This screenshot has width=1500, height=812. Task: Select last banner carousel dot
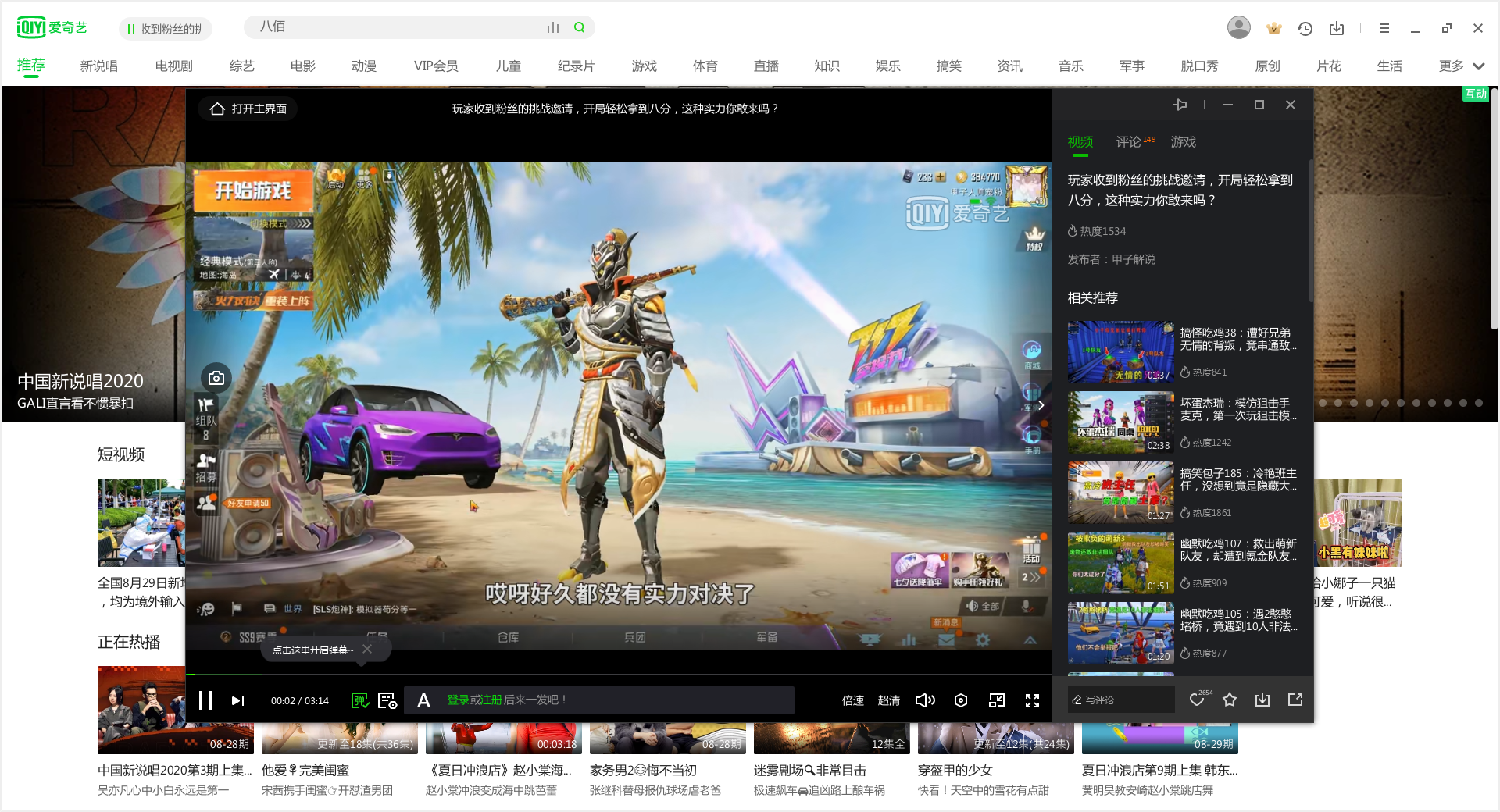1478,403
